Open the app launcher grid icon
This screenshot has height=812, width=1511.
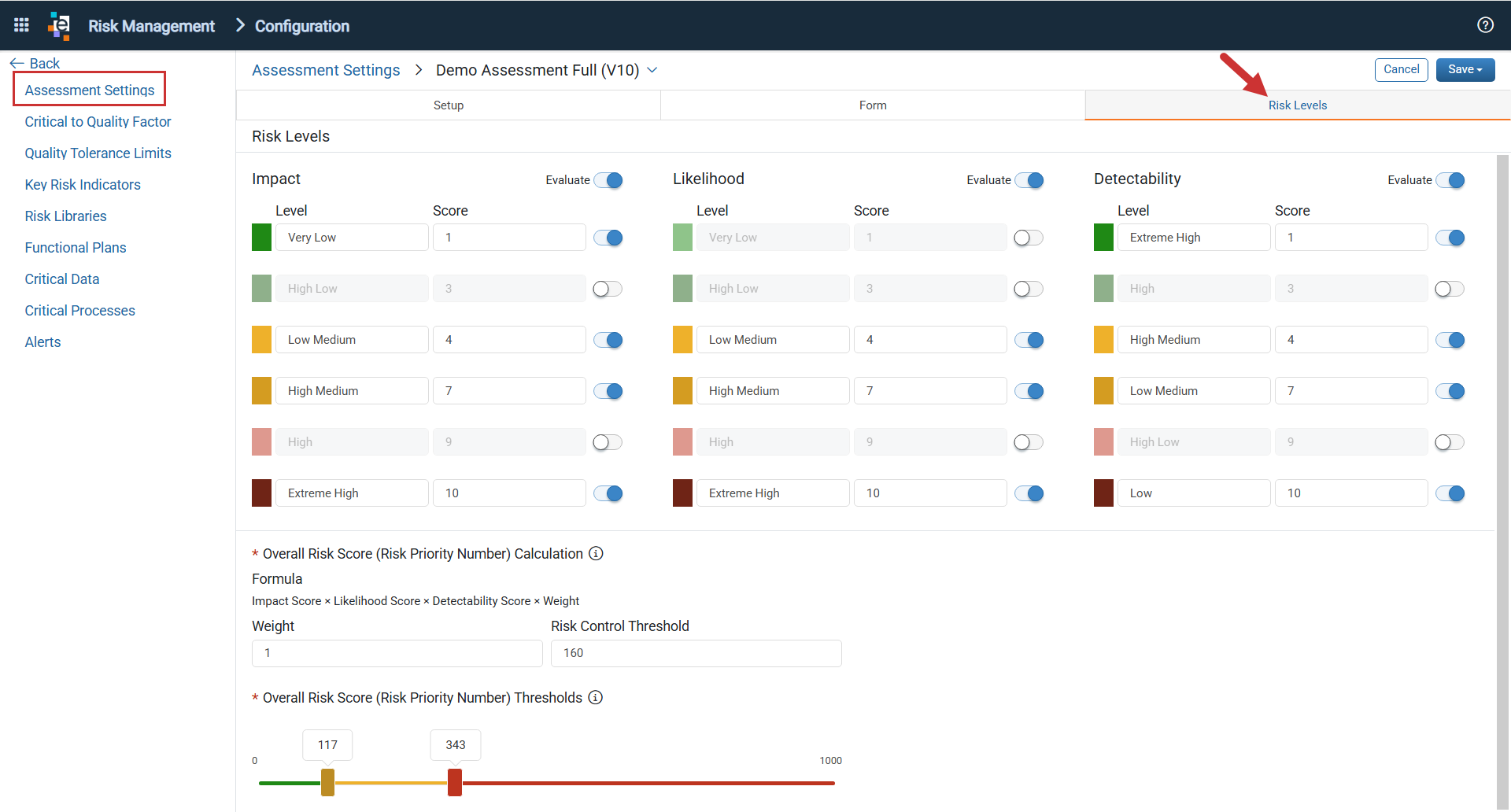21,25
